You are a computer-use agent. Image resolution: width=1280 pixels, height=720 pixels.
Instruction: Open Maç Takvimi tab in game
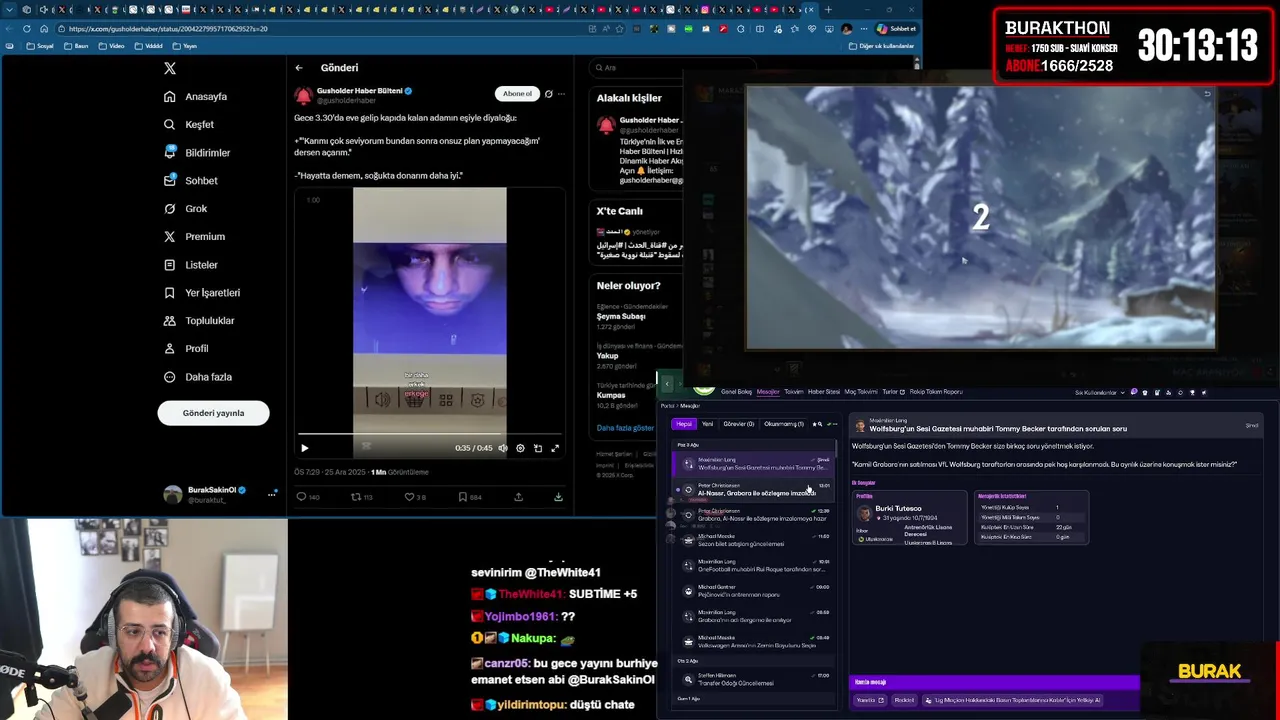pyautogui.click(x=861, y=392)
